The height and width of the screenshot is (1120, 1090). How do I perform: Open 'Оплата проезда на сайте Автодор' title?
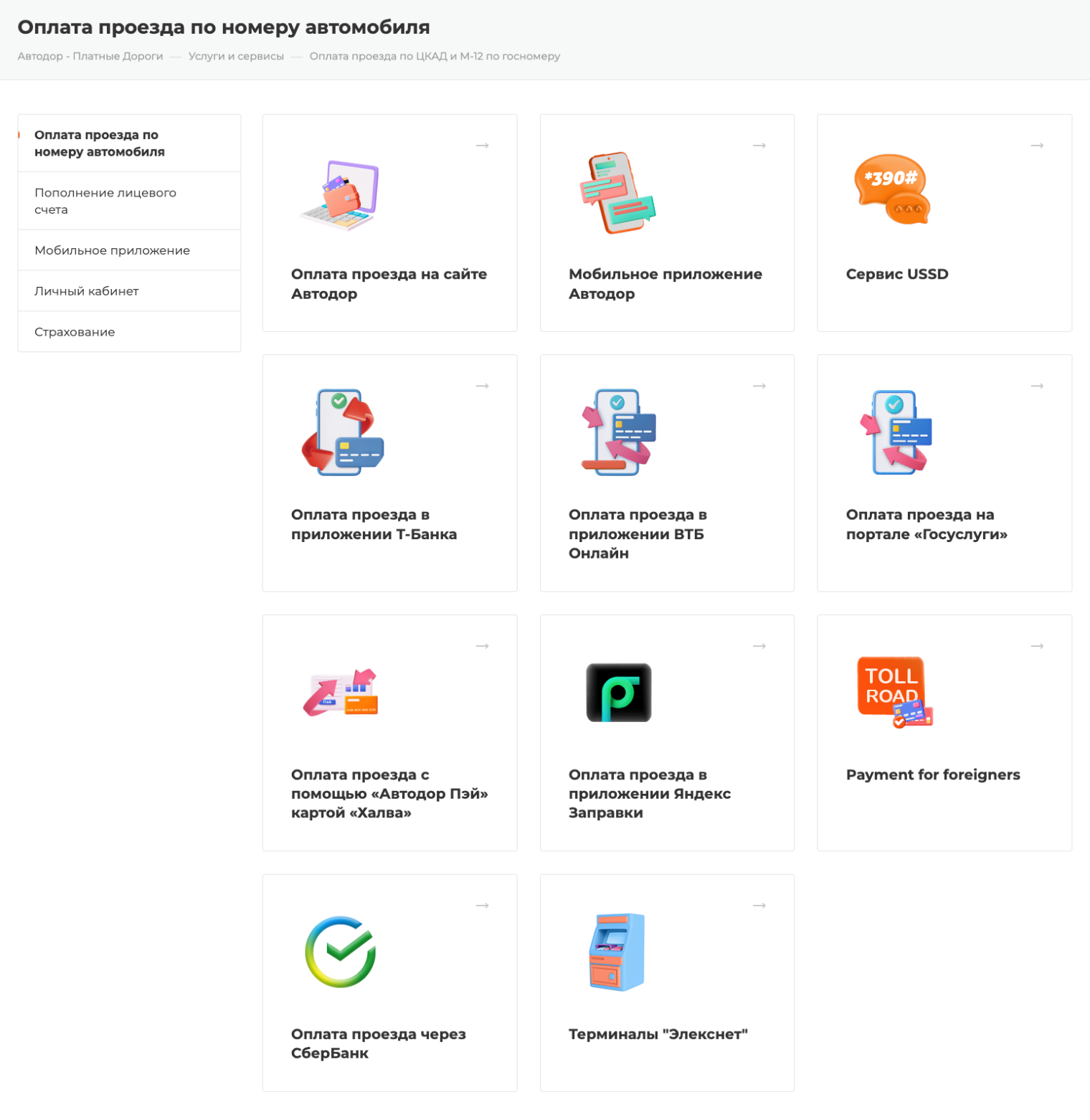[x=389, y=284]
